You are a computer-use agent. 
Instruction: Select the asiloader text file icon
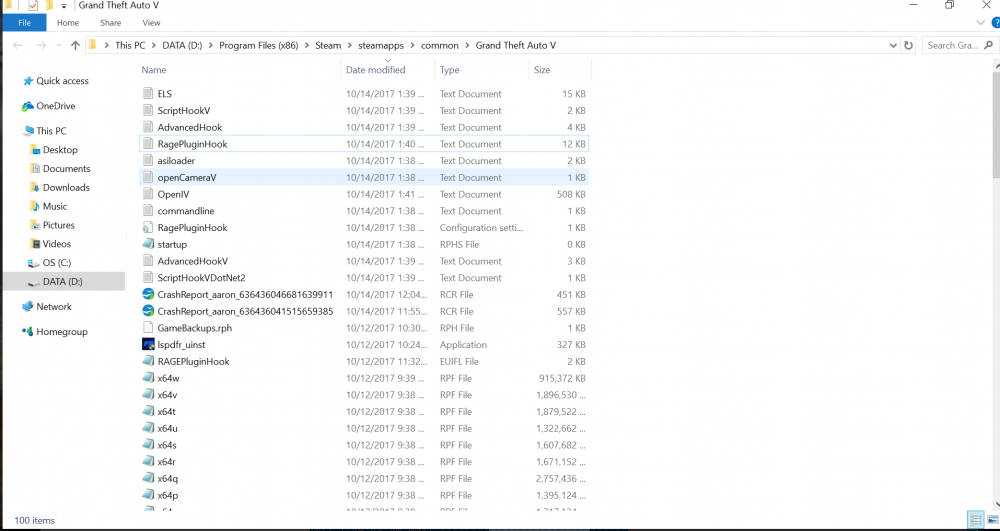click(148, 161)
